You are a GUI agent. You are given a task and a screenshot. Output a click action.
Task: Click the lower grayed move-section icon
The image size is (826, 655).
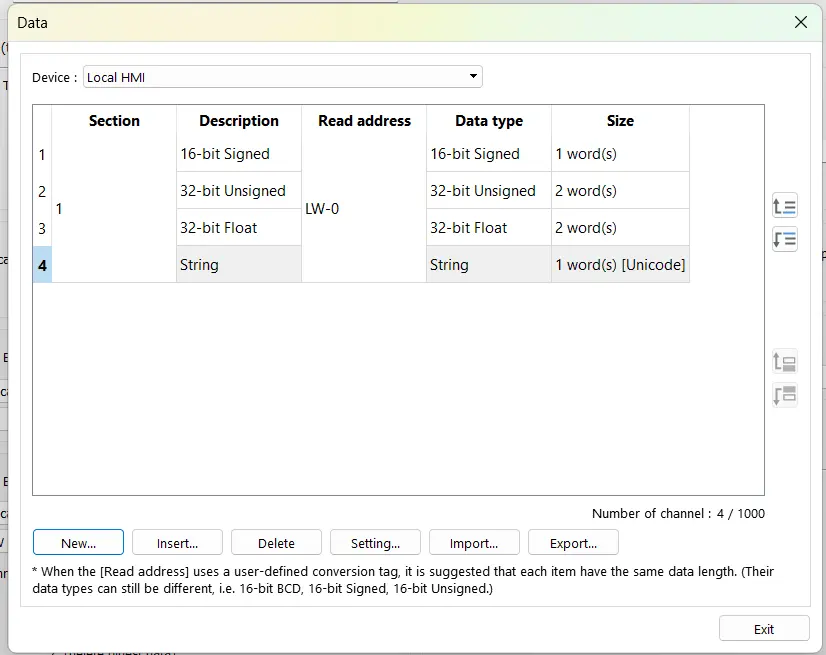(784, 395)
